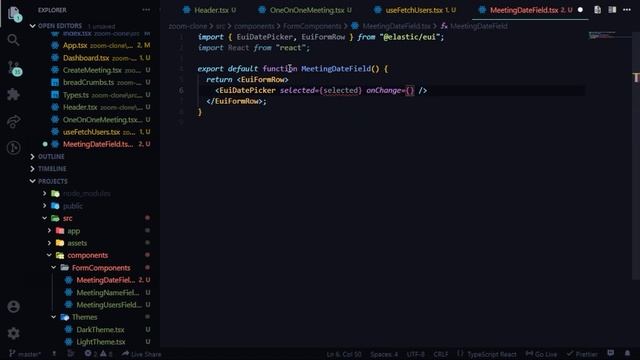Image resolution: width=640 pixels, height=360 pixels.
Task: Click Go Live in the status bar
Action: [x=541, y=354]
